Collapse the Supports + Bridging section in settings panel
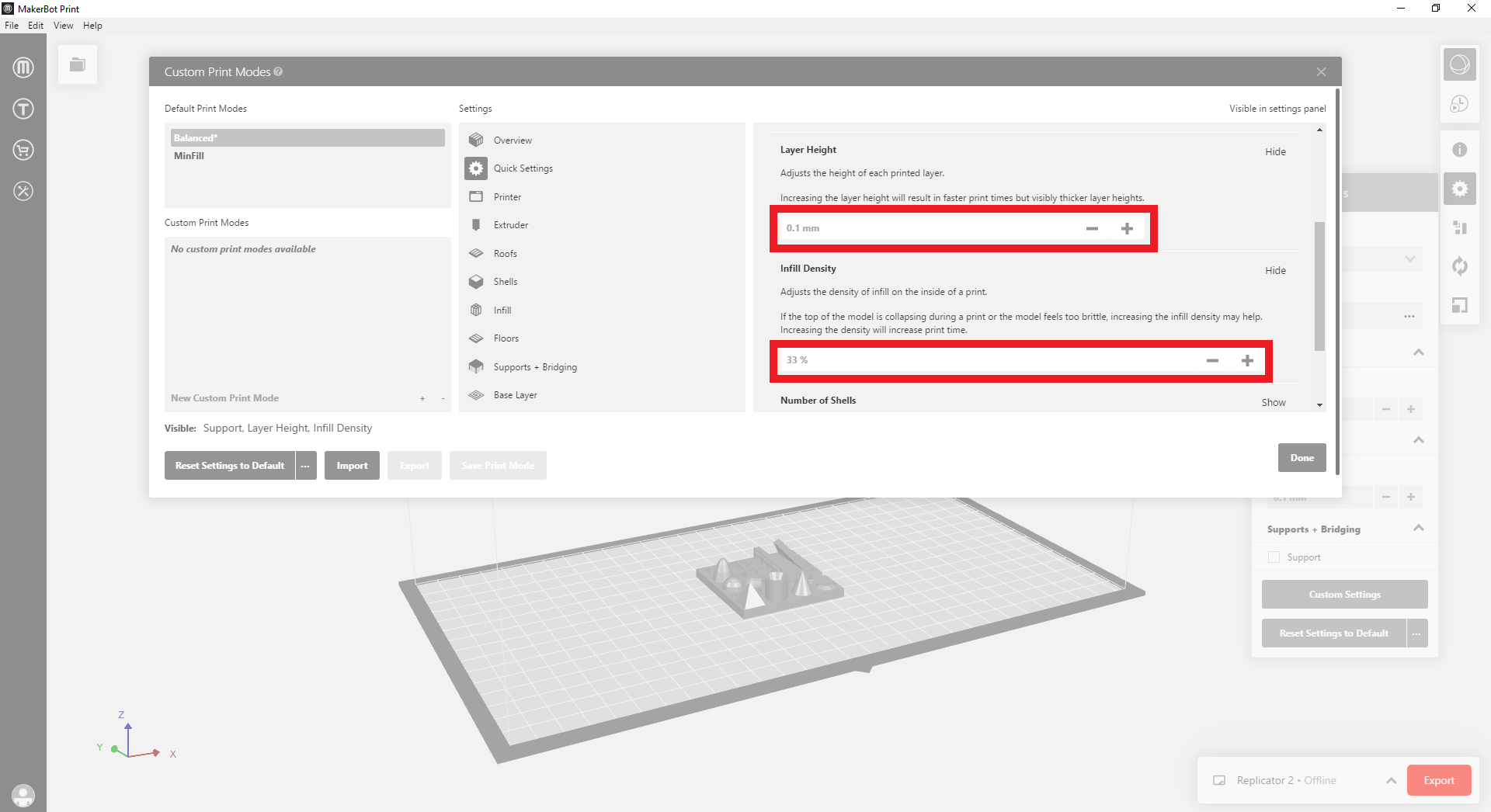1491x812 pixels. [1419, 529]
